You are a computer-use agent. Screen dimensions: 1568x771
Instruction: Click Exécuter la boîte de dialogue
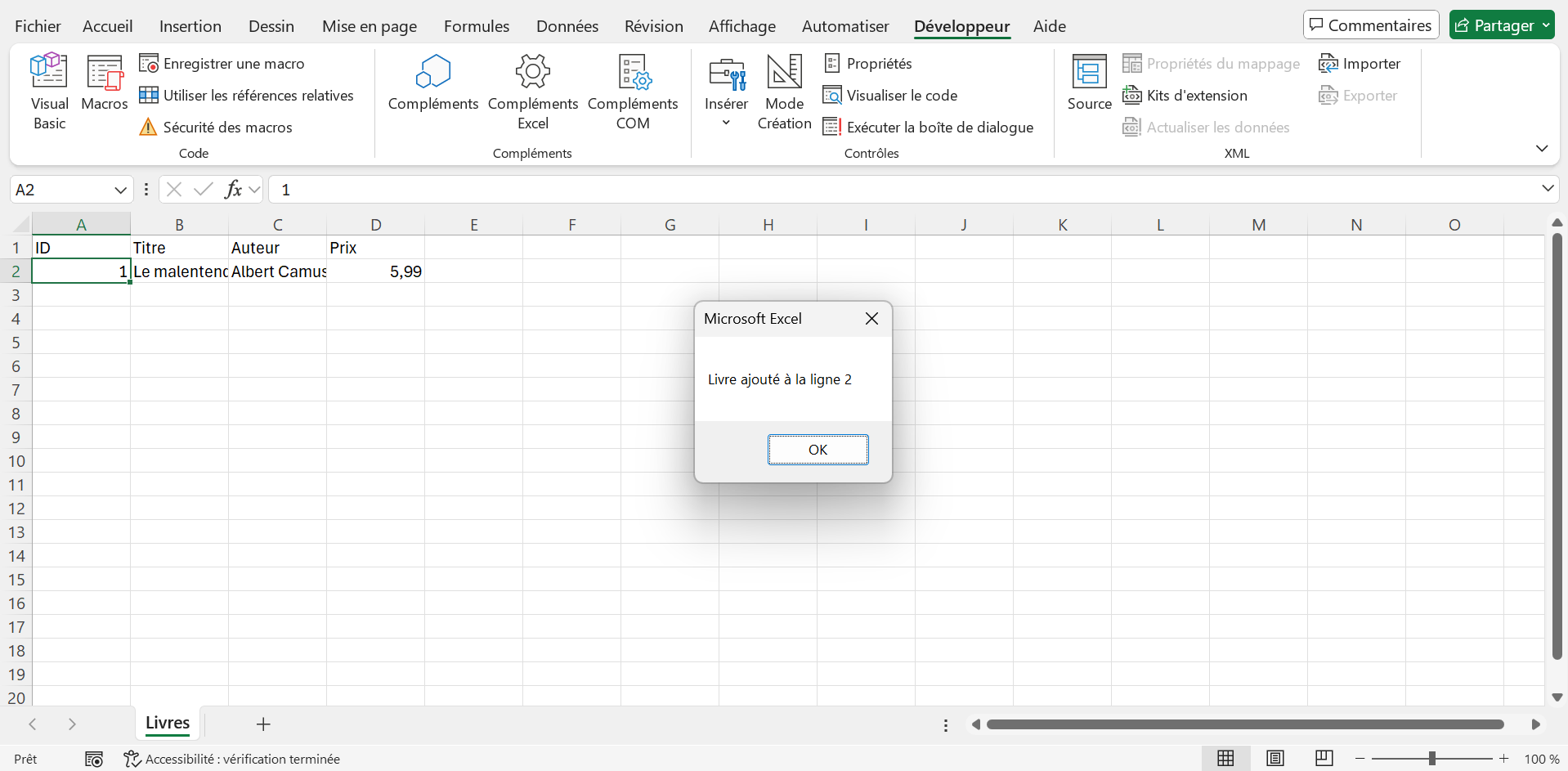coord(928,127)
